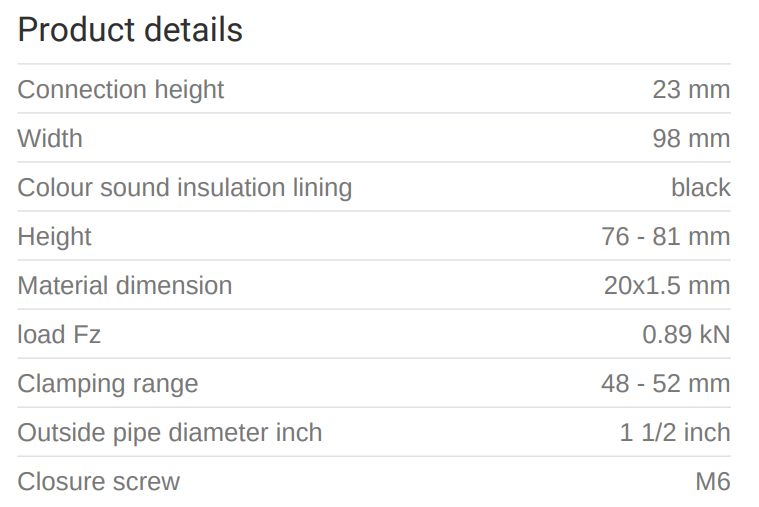Click the 48 - 52 mm clamping value
759x507 pixels.
click(x=666, y=383)
